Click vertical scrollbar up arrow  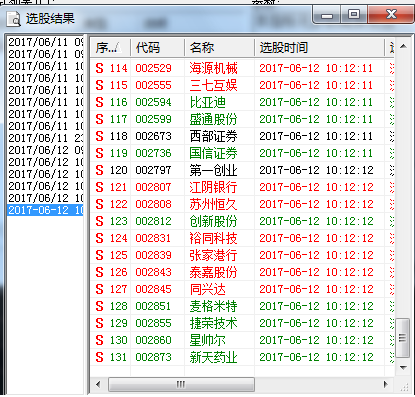click(403, 46)
